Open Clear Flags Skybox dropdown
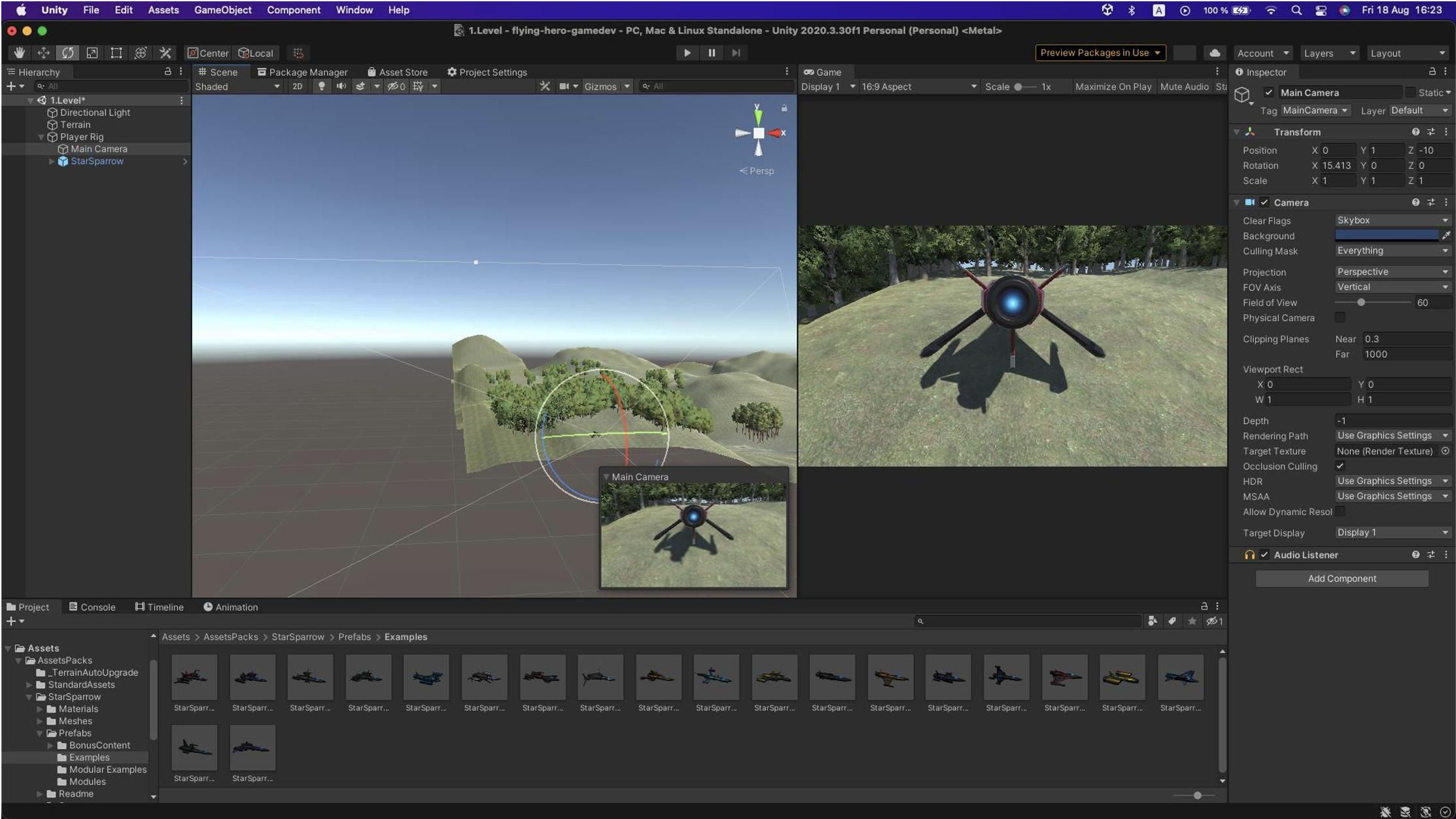This screenshot has width=1456, height=819. 1393,220
